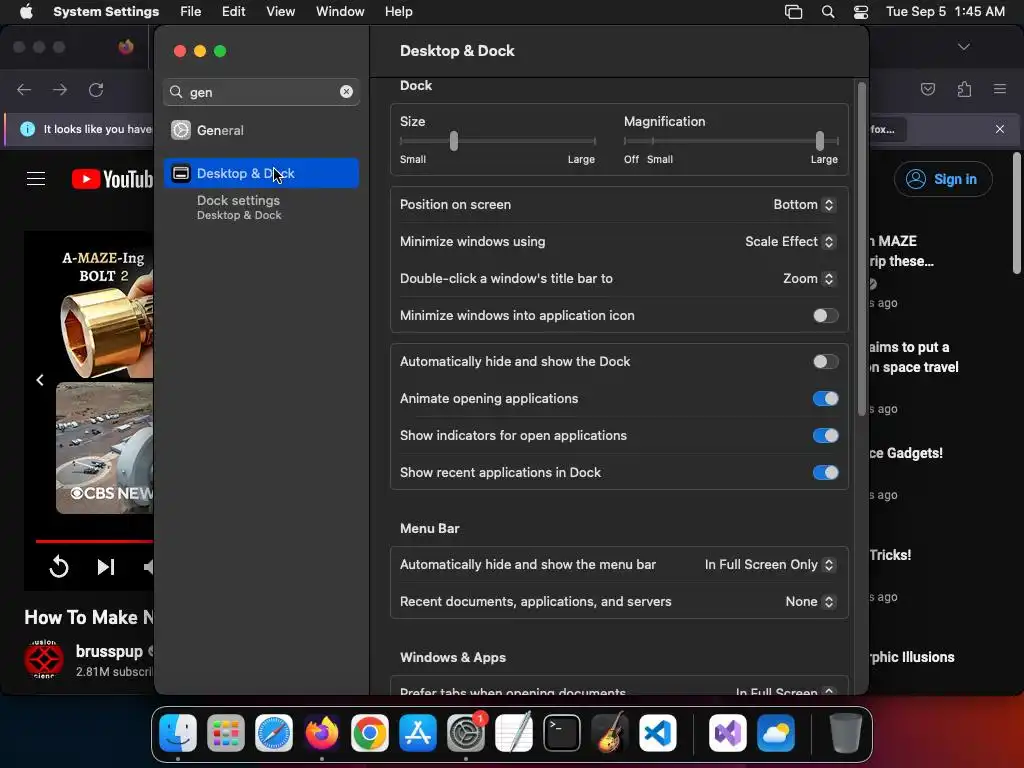
Task: Change Minimize windows using Scale Effect popup
Action: pos(790,242)
